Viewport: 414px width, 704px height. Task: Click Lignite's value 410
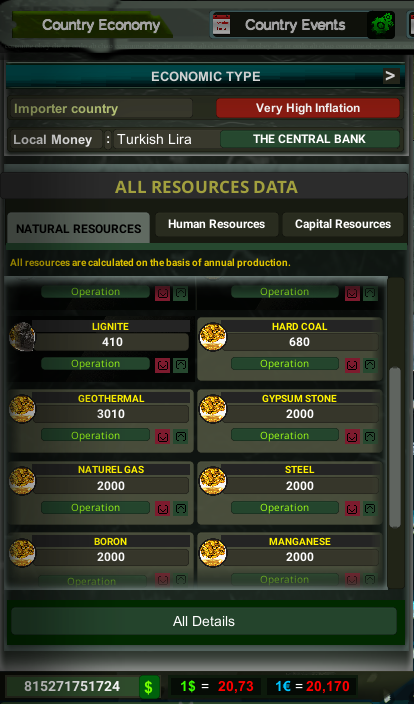click(111, 342)
